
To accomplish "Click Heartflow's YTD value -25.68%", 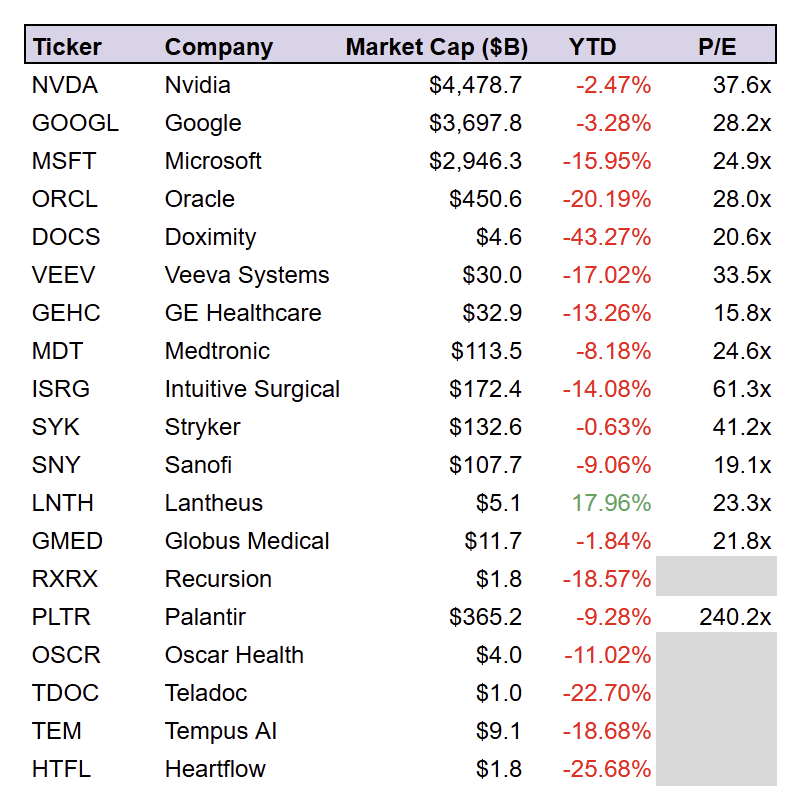I will (607, 769).
